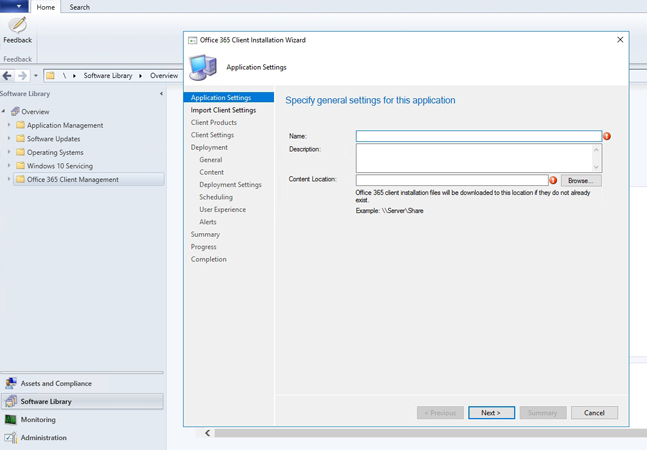Click the Windows 10 Servicing folder icon
647x450 pixels.
pyautogui.click(x=20, y=166)
